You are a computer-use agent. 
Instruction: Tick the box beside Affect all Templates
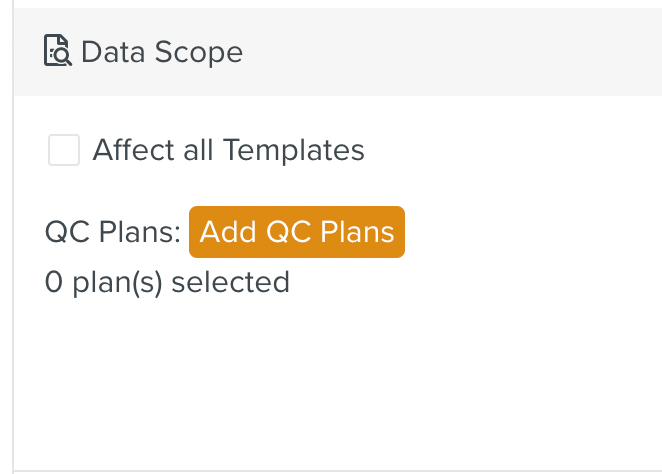[x=64, y=151]
